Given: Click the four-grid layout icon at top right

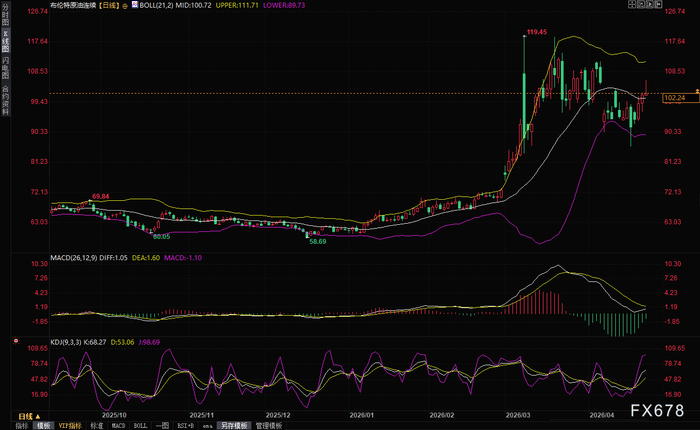Looking at the screenshot, I should click(632, 4).
